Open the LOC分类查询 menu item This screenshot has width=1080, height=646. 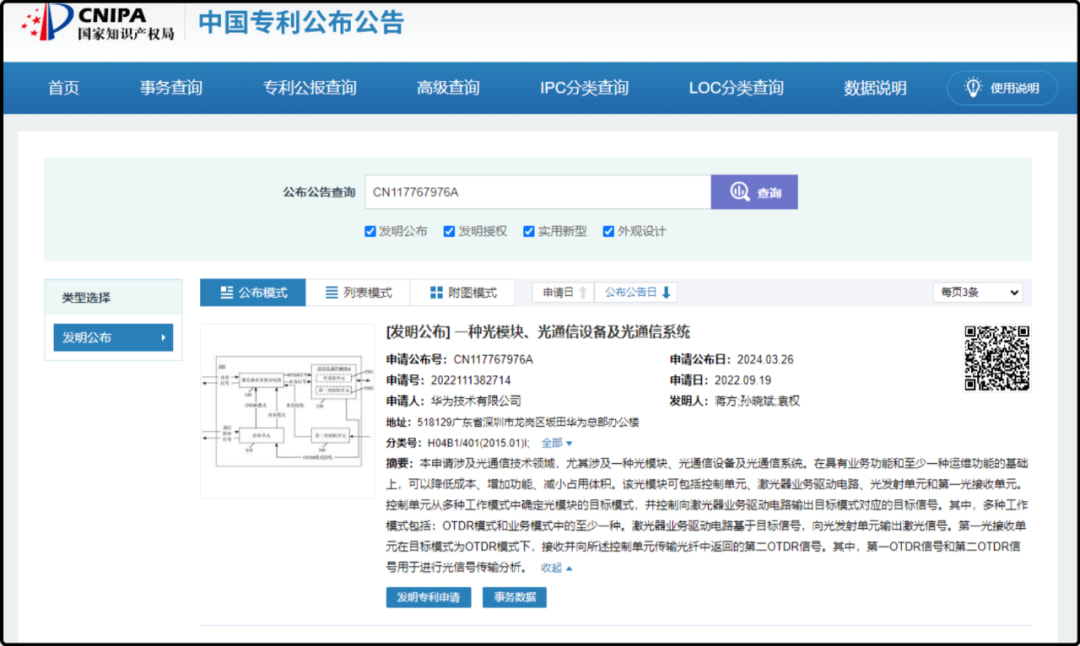tap(736, 87)
